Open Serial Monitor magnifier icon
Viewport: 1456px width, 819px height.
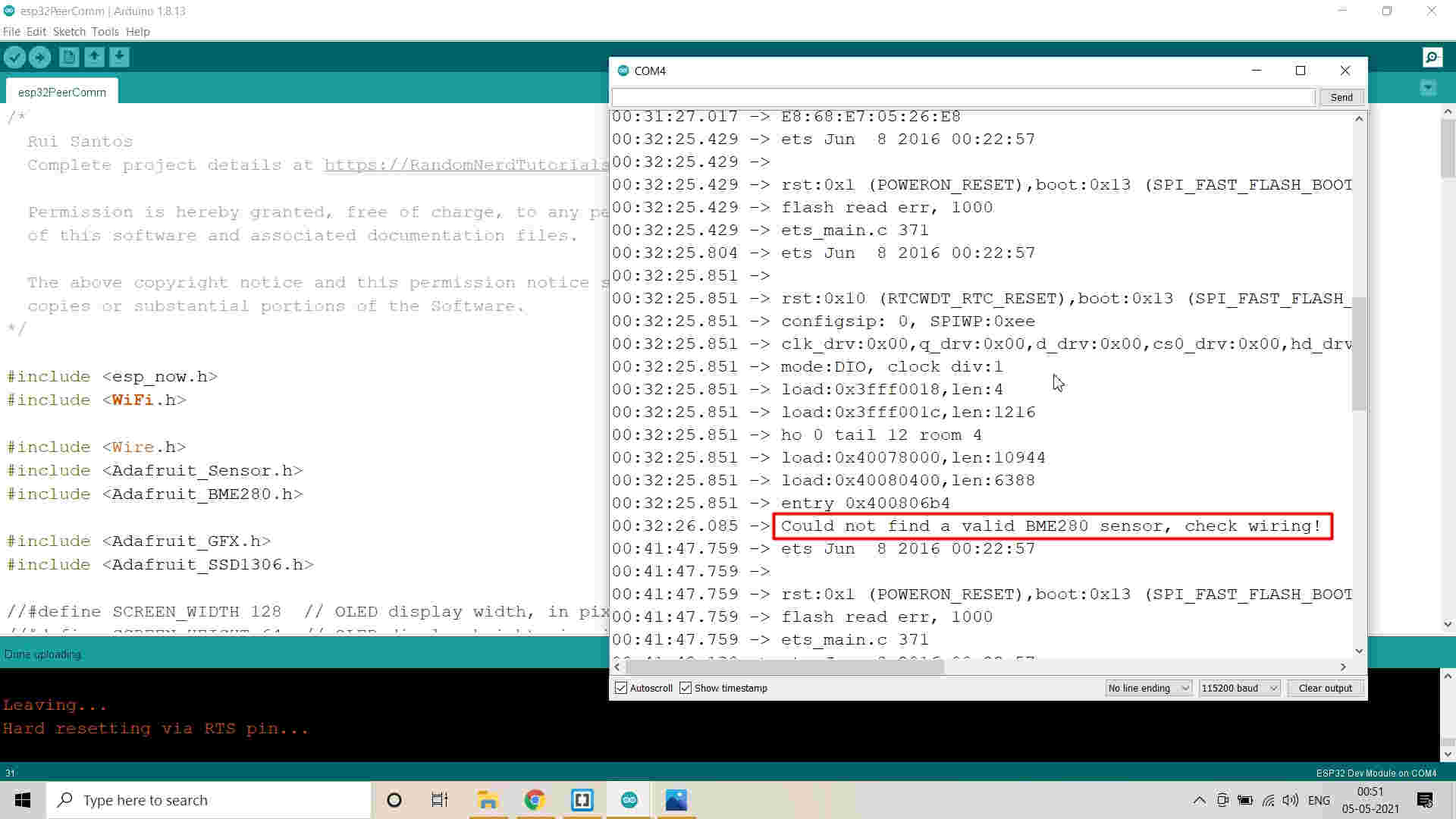click(1432, 58)
